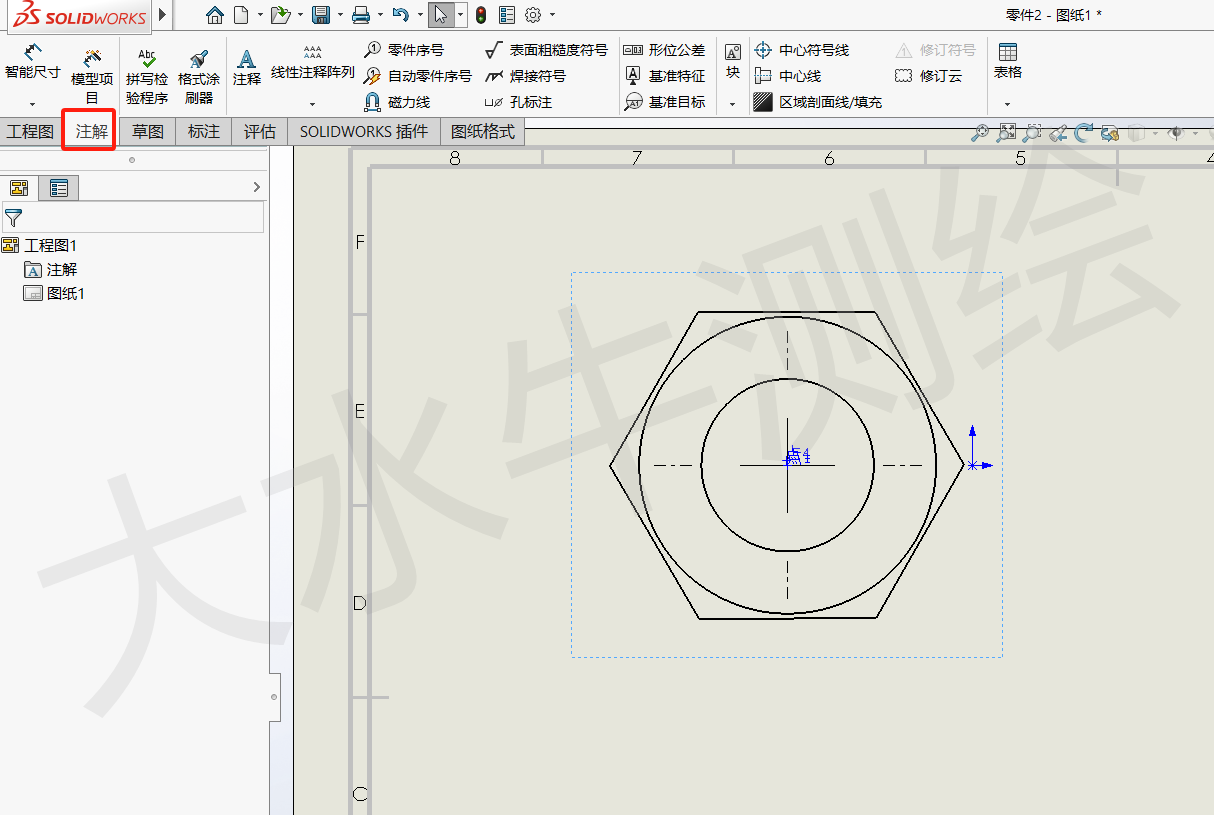Open the dropdown arrow next to Open

(299, 15)
